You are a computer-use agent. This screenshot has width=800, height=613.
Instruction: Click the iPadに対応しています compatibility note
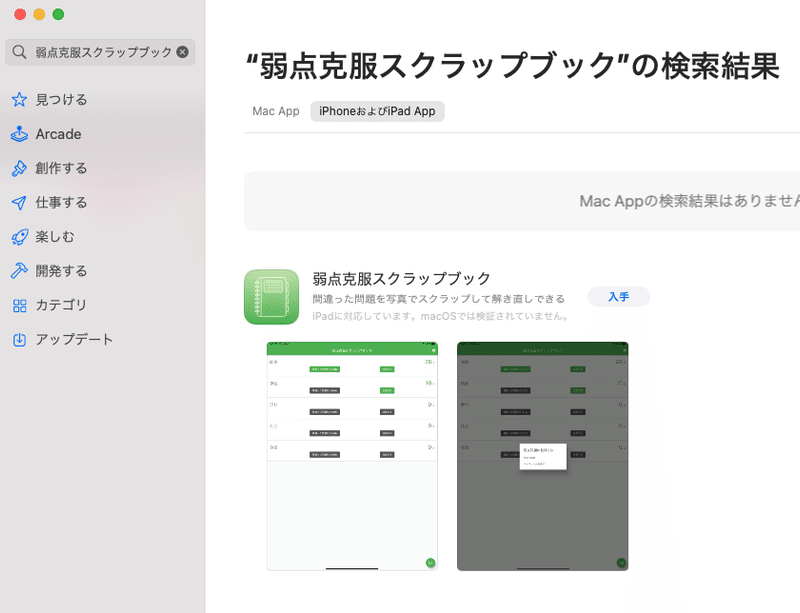tap(441, 316)
